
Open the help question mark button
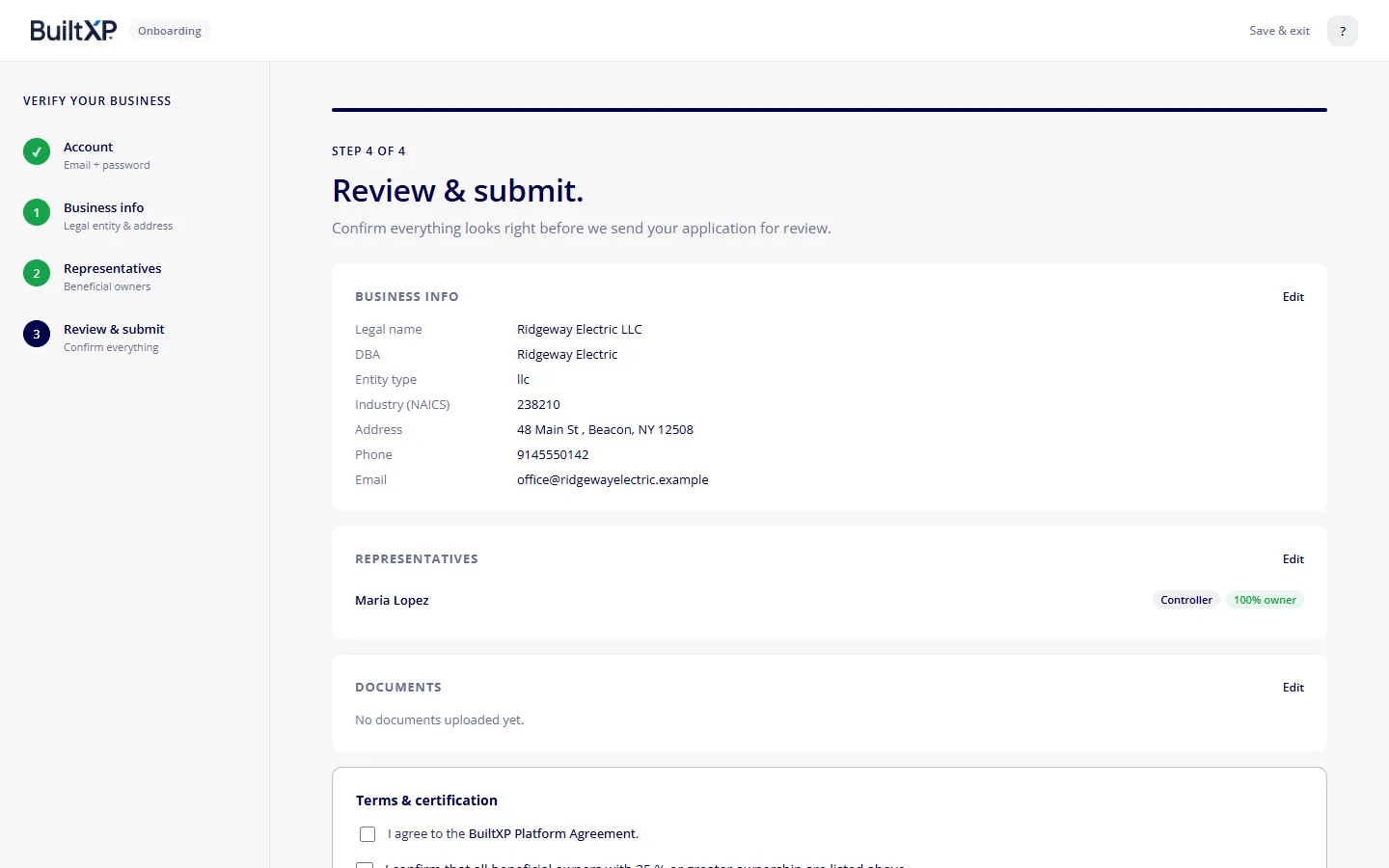click(1342, 31)
